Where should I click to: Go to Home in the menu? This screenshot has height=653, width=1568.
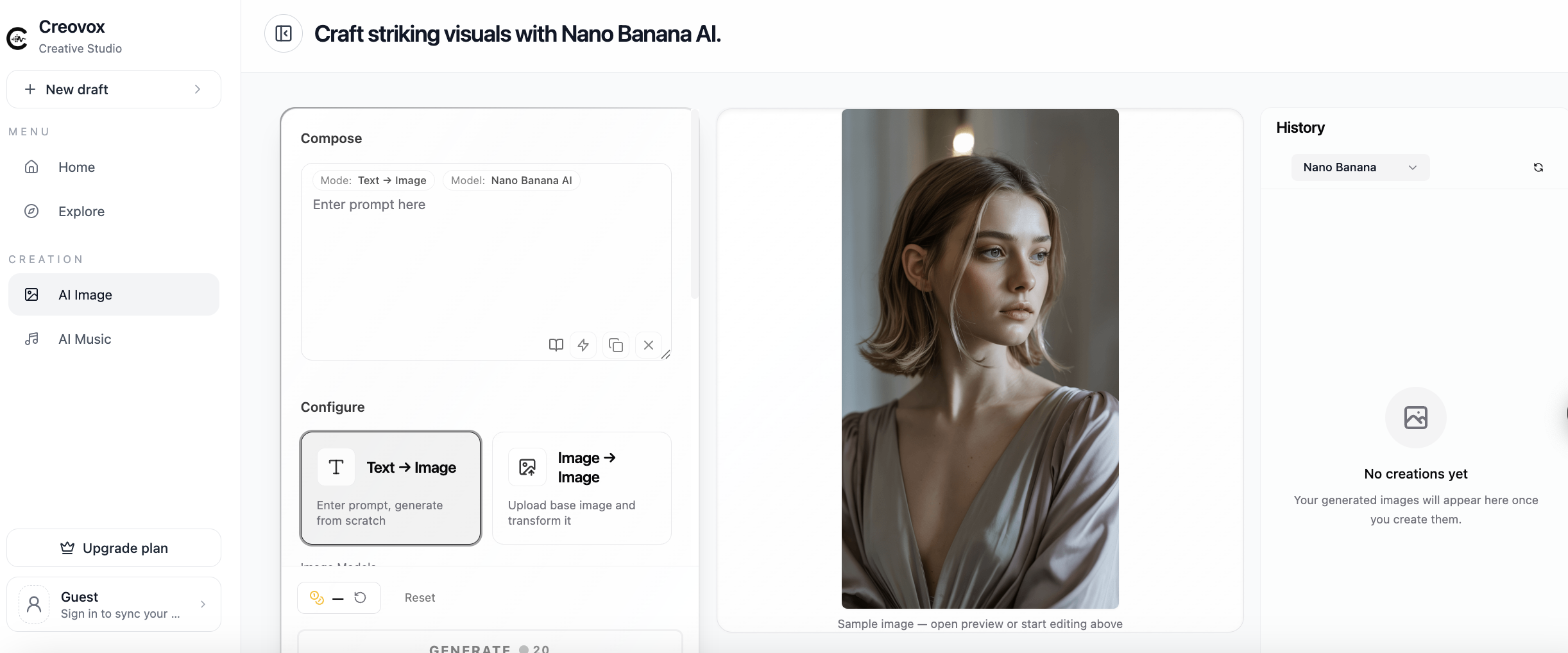[76, 167]
